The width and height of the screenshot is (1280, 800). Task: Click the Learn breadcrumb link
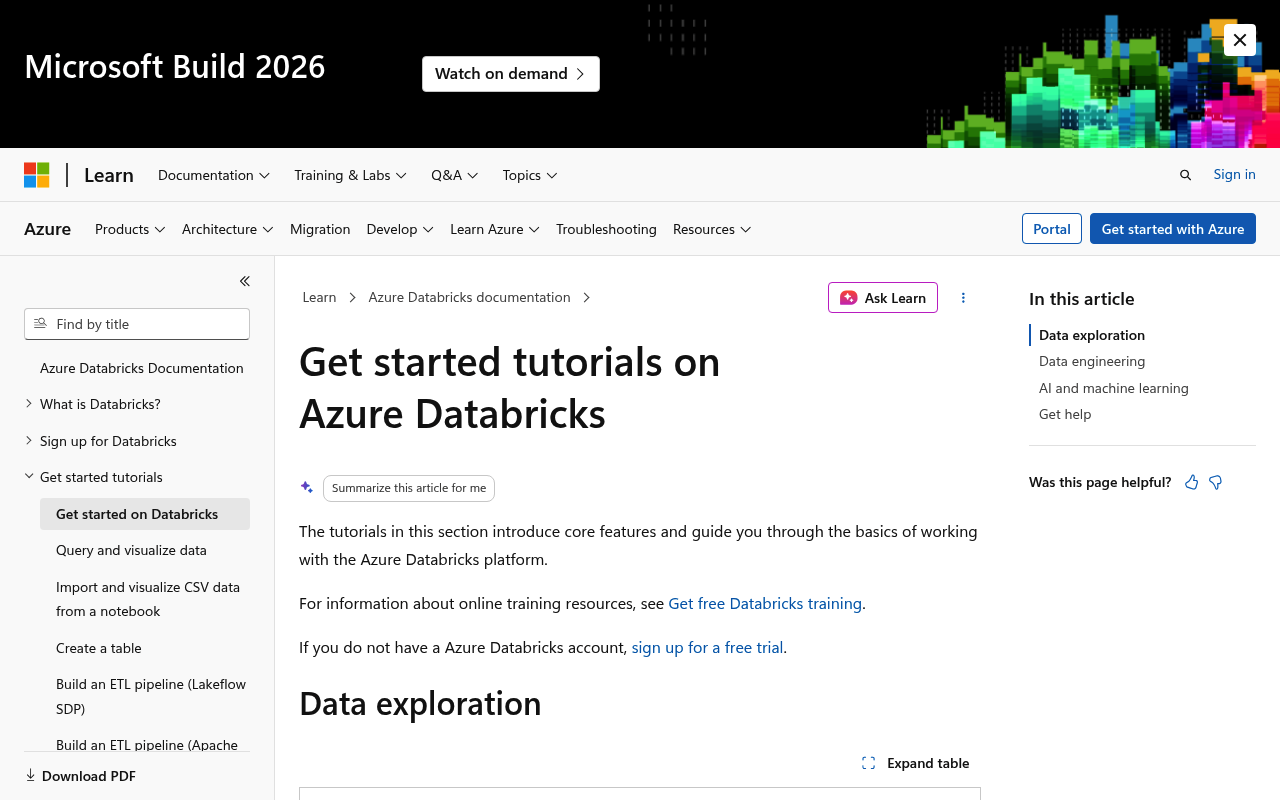(319, 297)
